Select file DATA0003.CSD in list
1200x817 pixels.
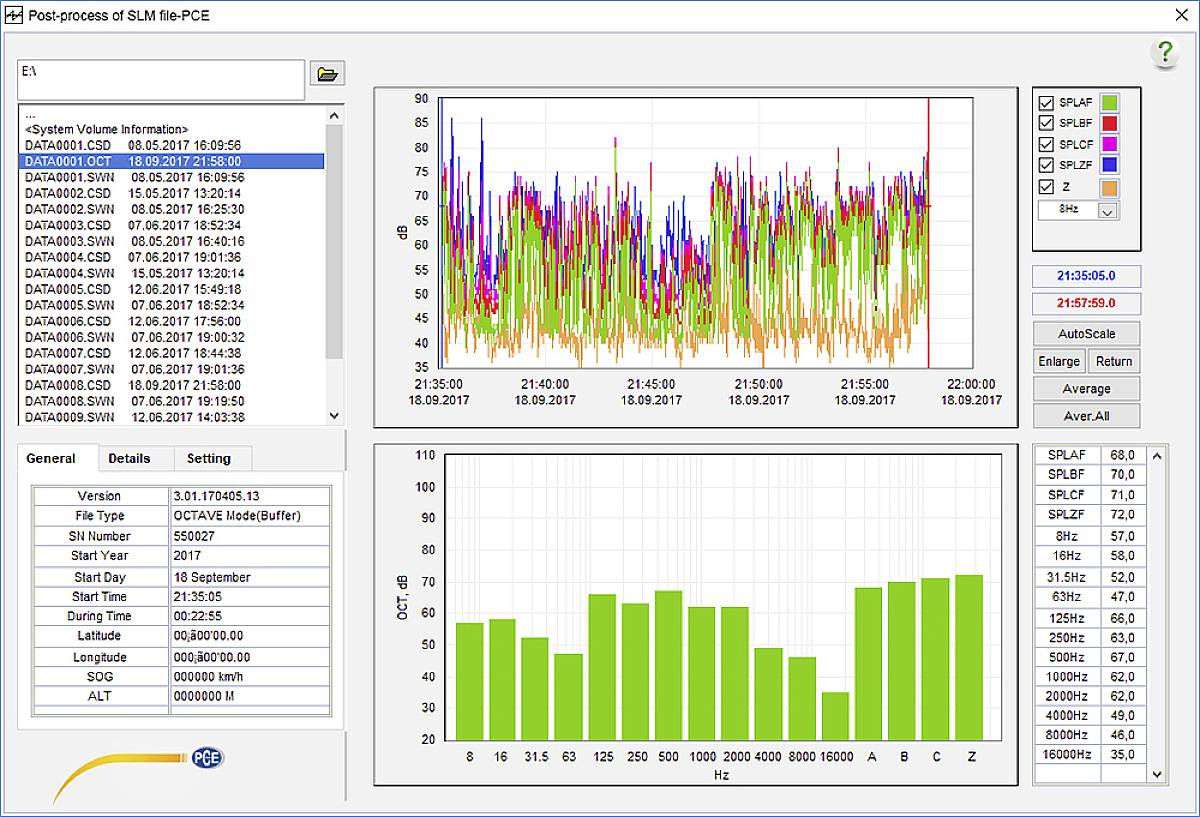click(68, 225)
